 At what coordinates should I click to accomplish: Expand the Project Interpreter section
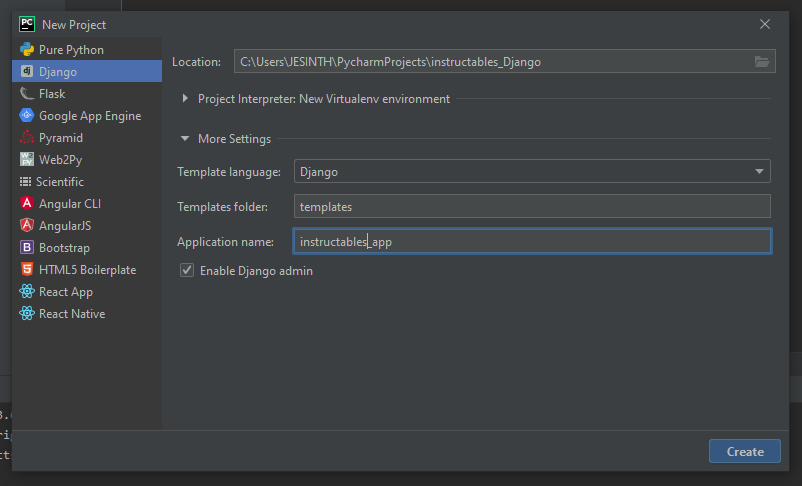(187, 99)
